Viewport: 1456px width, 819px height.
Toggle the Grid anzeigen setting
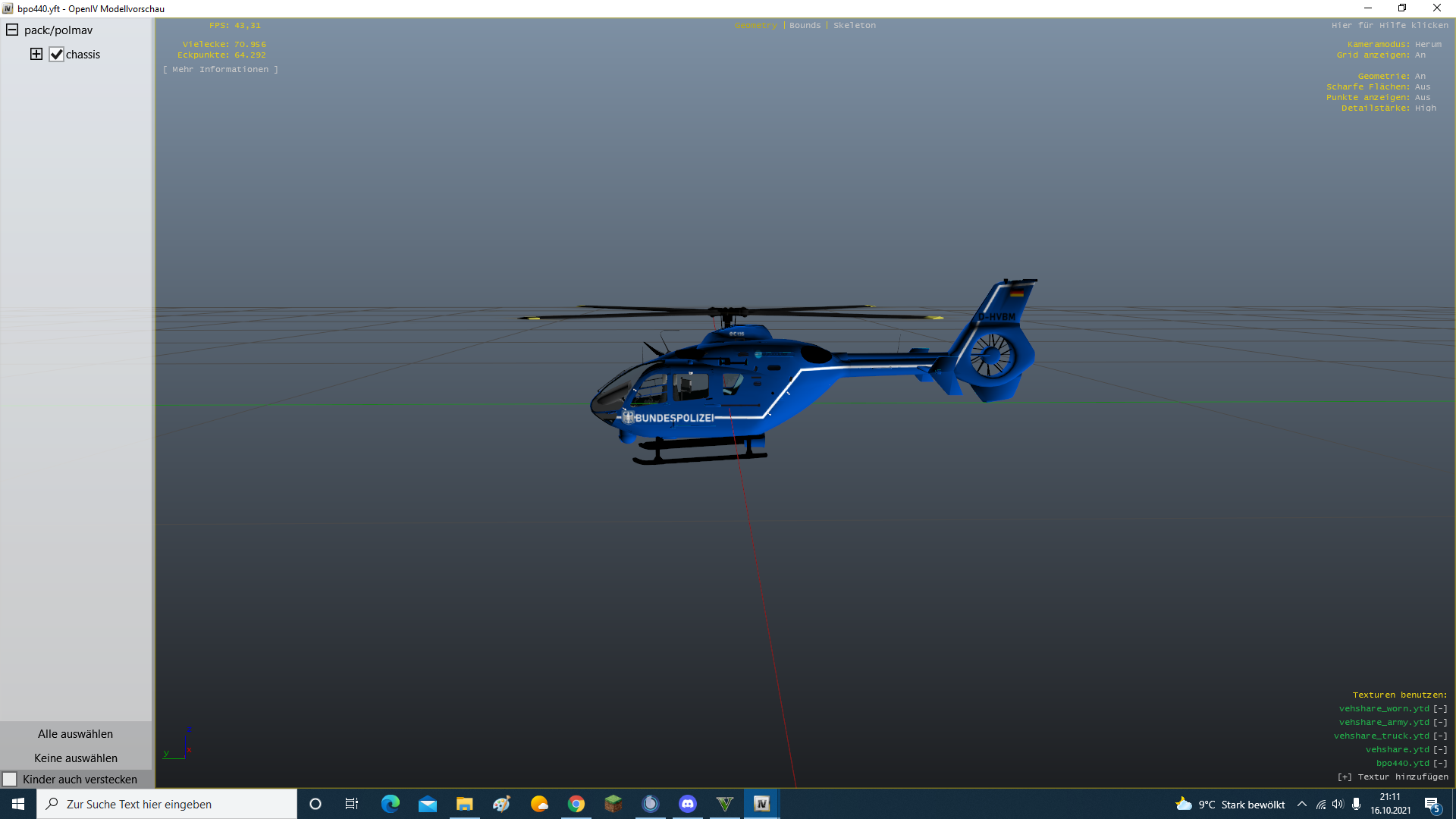point(1420,55)
